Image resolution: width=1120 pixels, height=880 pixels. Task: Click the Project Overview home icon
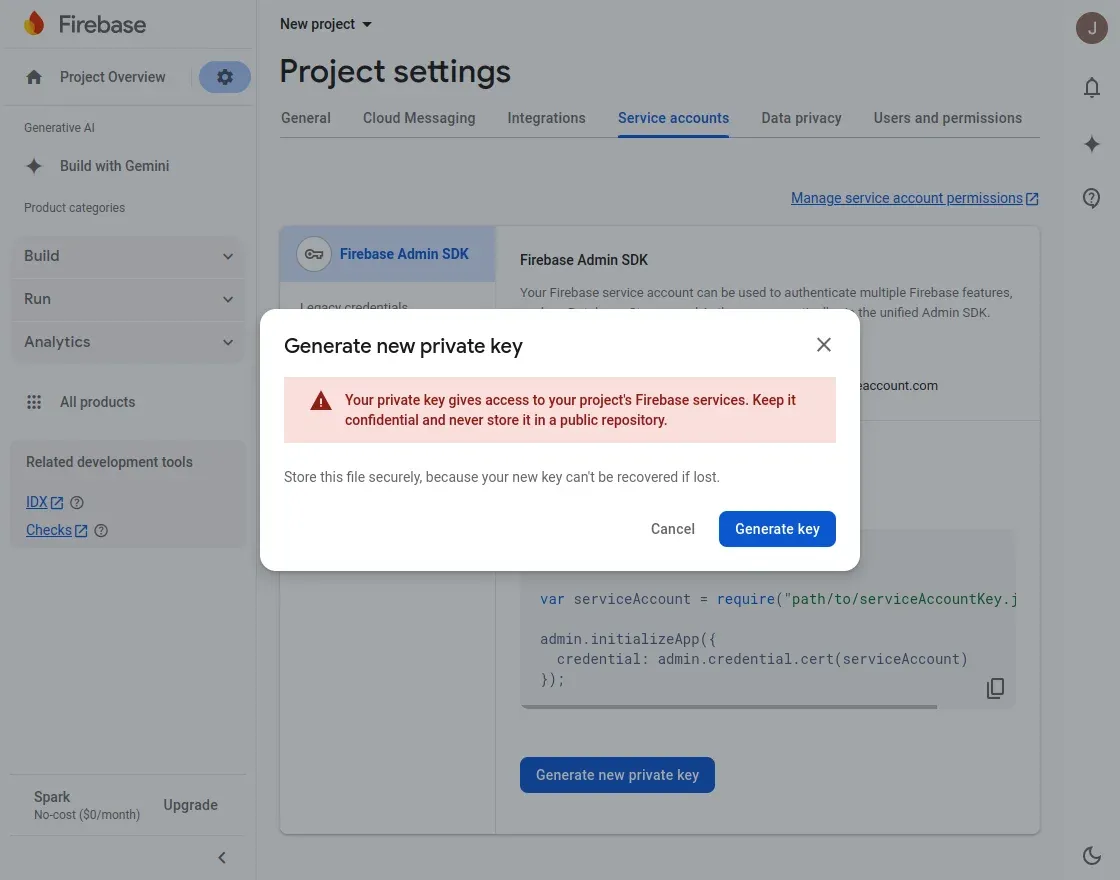pos(34,77)
